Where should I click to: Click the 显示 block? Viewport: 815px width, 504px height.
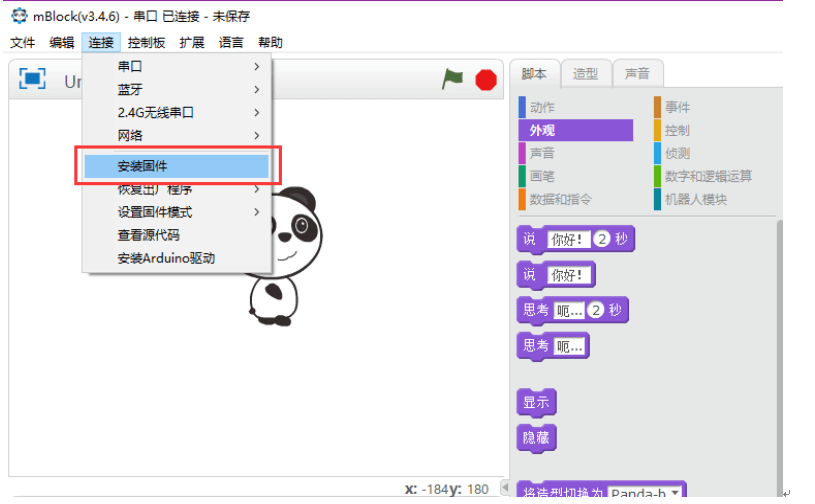(536, 402)
